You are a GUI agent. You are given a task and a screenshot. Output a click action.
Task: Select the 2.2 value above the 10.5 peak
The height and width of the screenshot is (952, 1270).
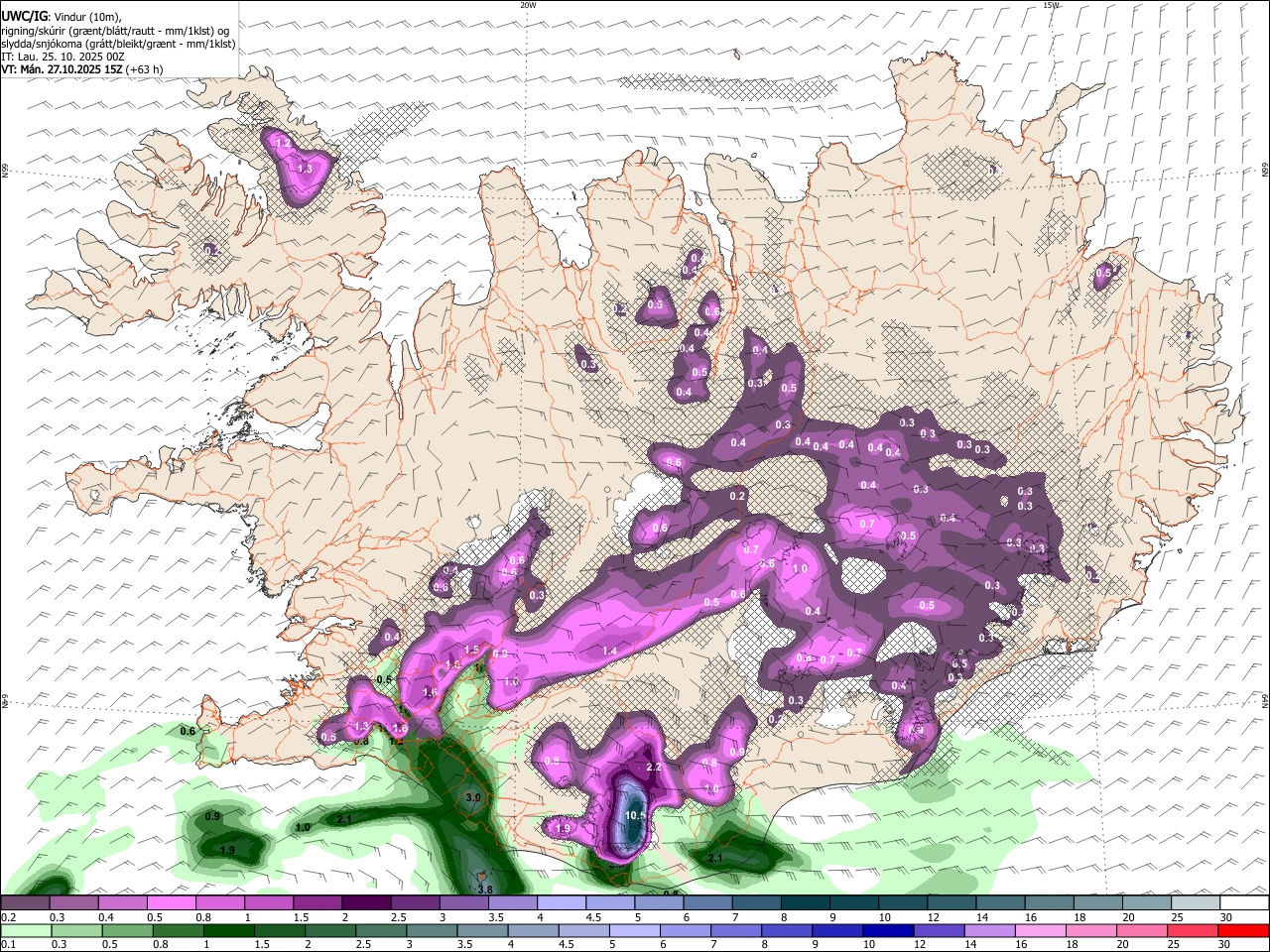(x=653, y=768)
